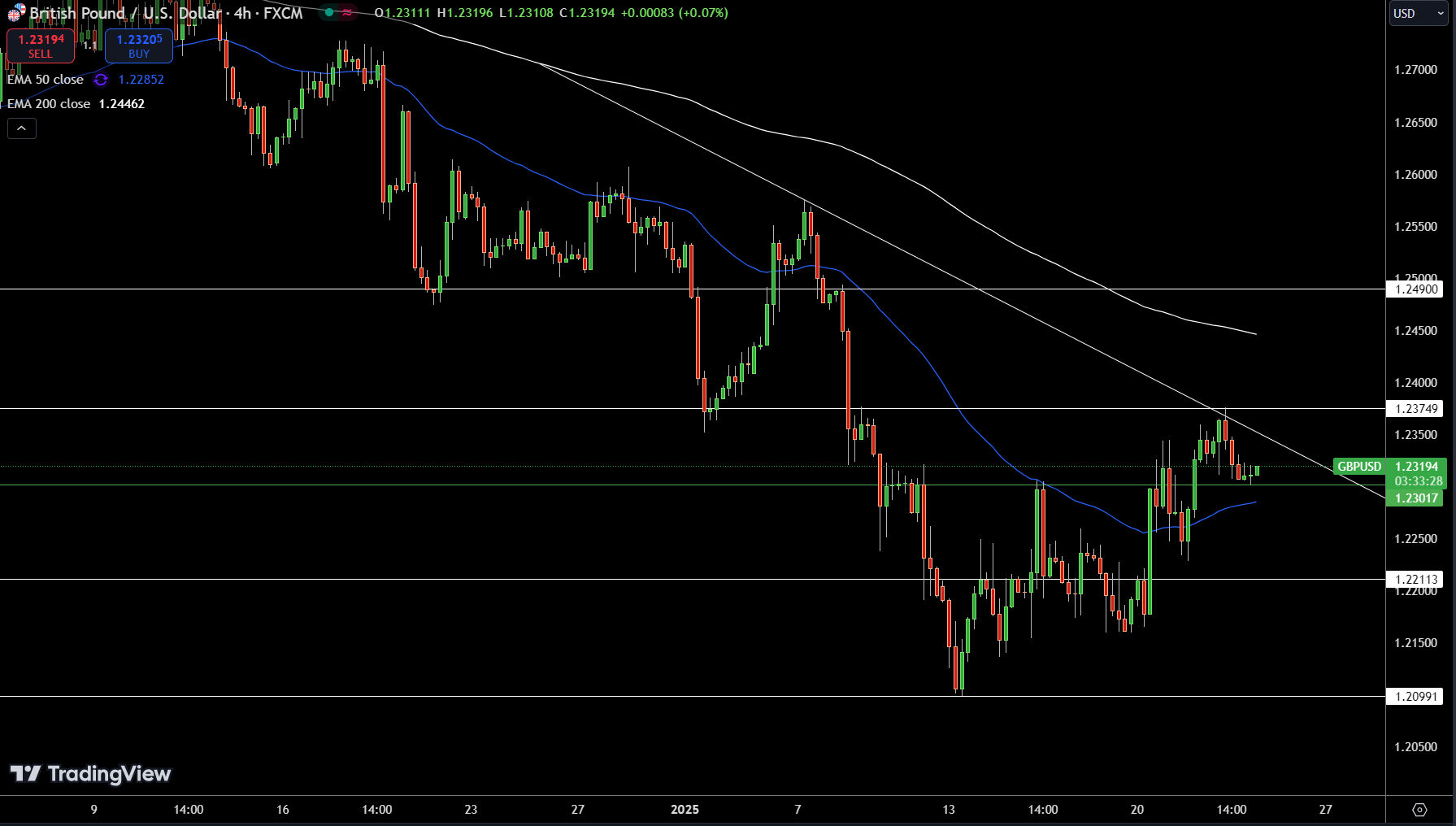Collapse the indicator legend with chevron button
This screenshot has width=1456, height=826.
point(22,128)
